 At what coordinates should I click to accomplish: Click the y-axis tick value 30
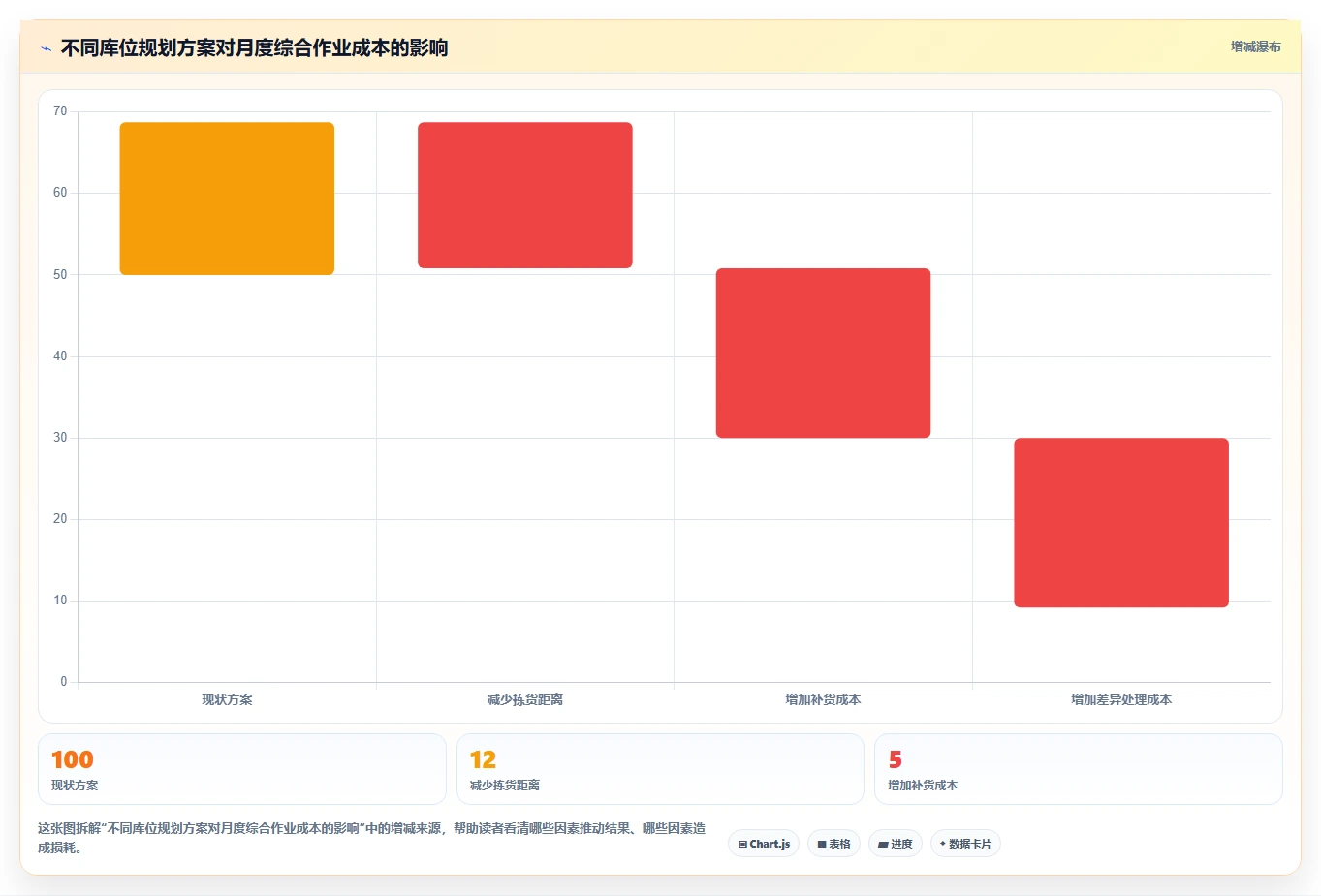(x=60, y=438)
